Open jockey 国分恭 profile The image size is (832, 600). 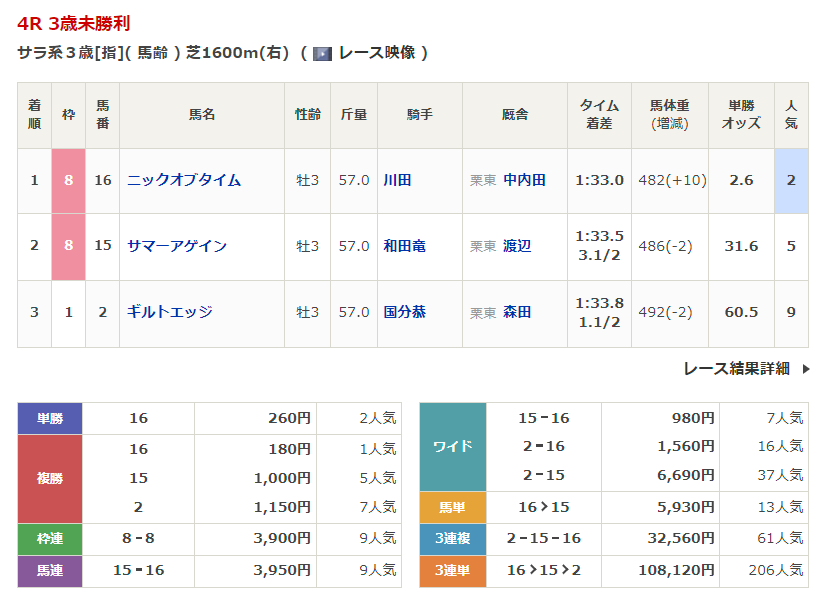click(x=404, y=312)
